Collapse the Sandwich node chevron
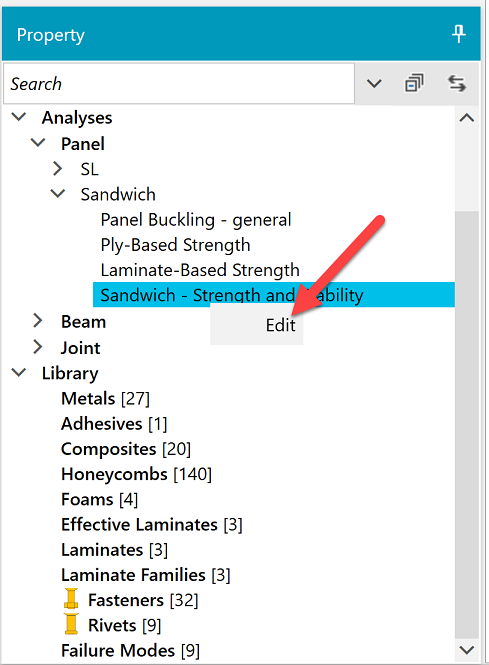This screenshot has height=665, width=489. coord(58,193)
